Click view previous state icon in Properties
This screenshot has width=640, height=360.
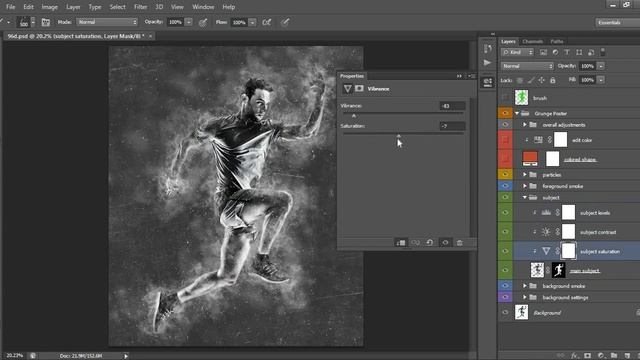(416, 243)
